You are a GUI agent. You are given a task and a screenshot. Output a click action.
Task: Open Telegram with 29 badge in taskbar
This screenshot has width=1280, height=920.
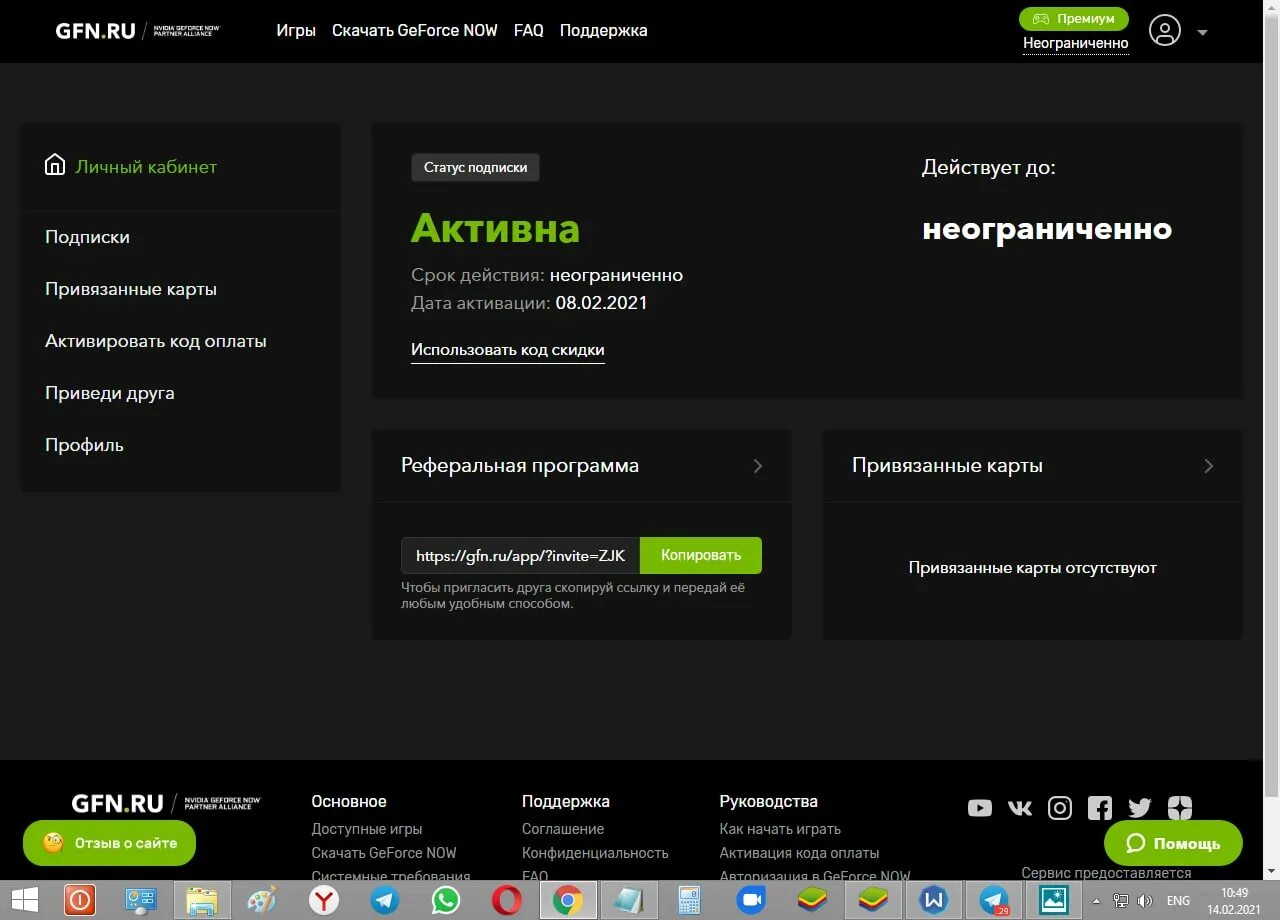[x=994, y=900]
